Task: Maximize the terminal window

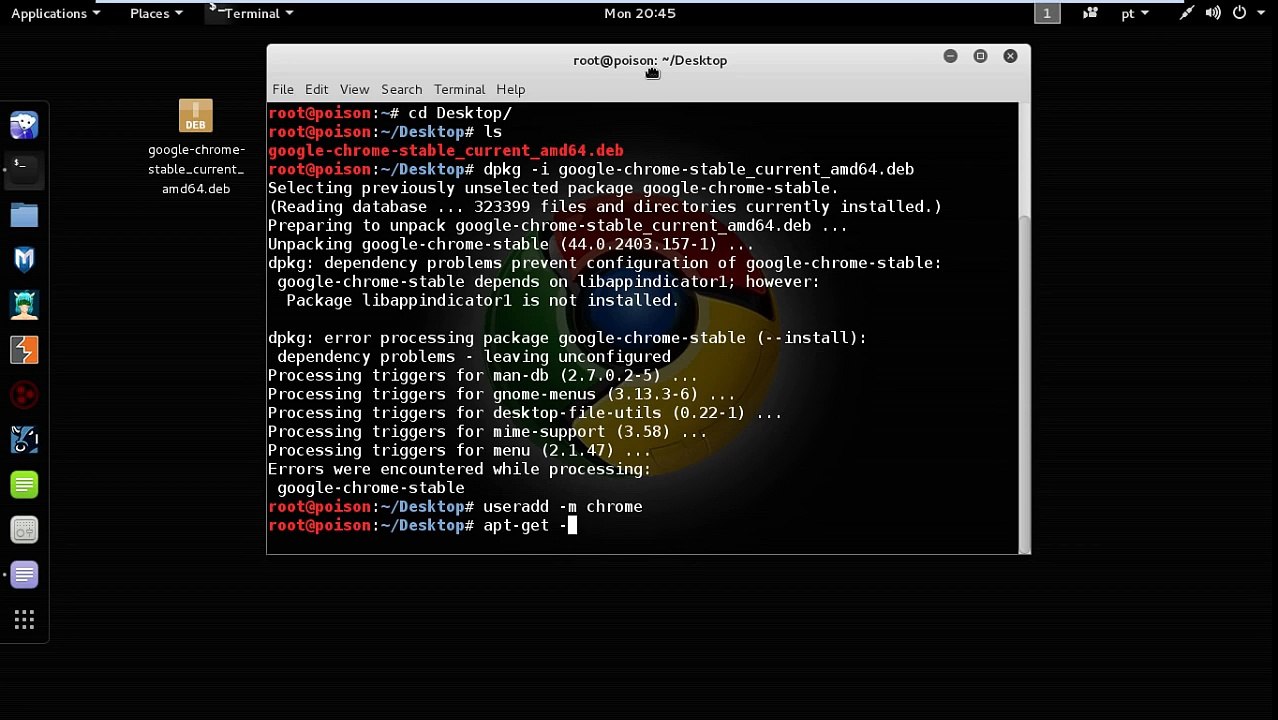Action: [x=980, y=56]
